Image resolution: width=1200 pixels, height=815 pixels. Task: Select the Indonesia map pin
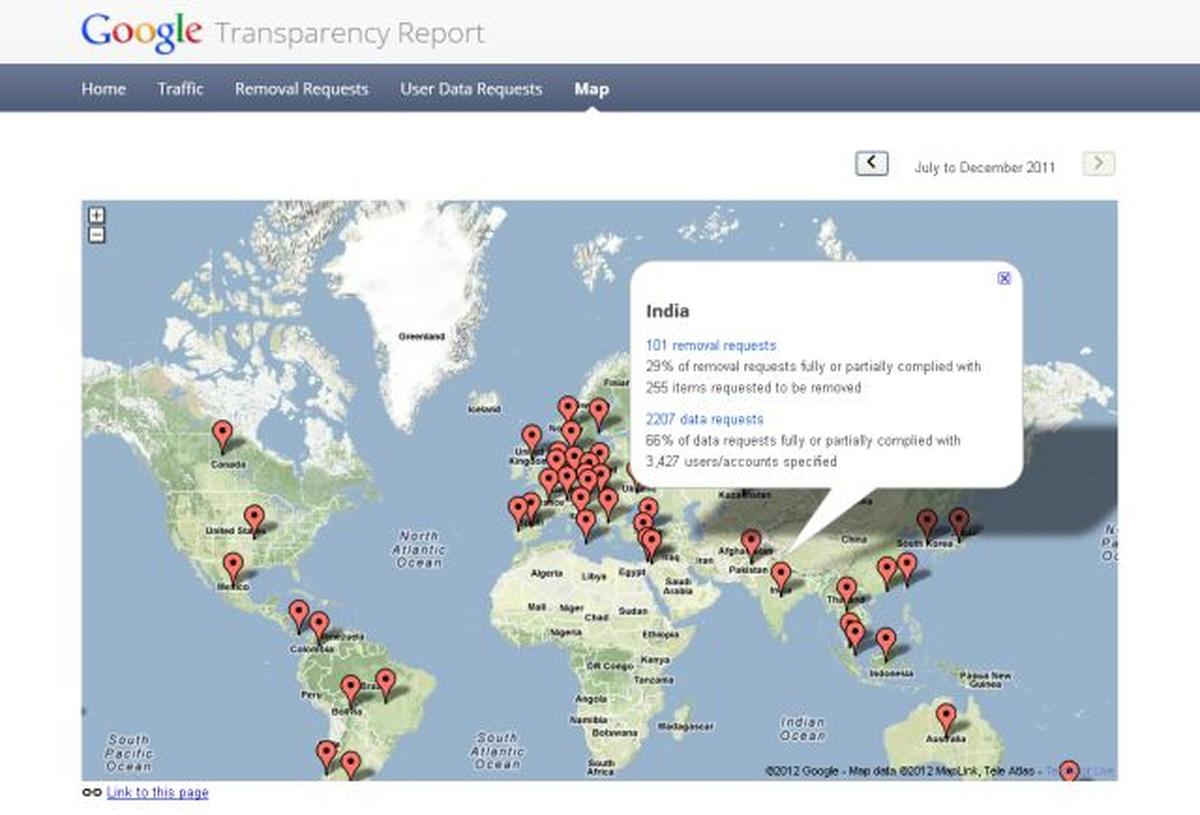point(886,641)
